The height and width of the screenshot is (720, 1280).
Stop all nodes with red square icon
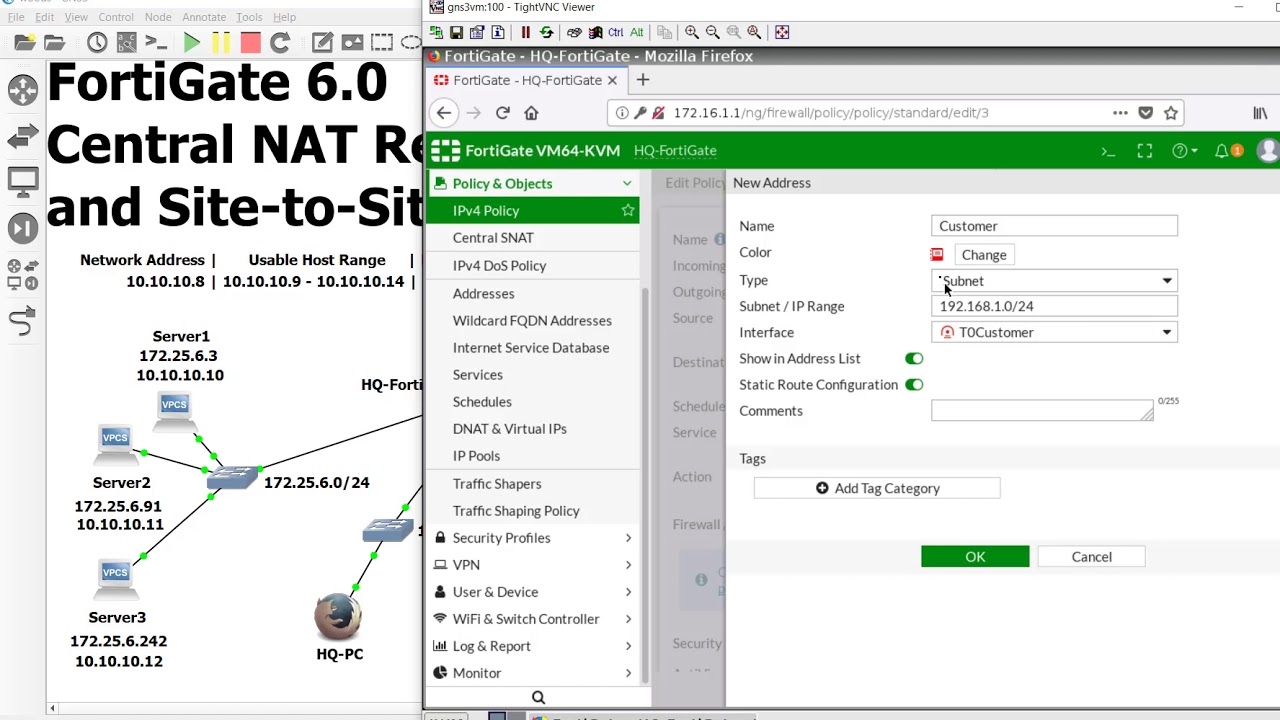(250, 43)
